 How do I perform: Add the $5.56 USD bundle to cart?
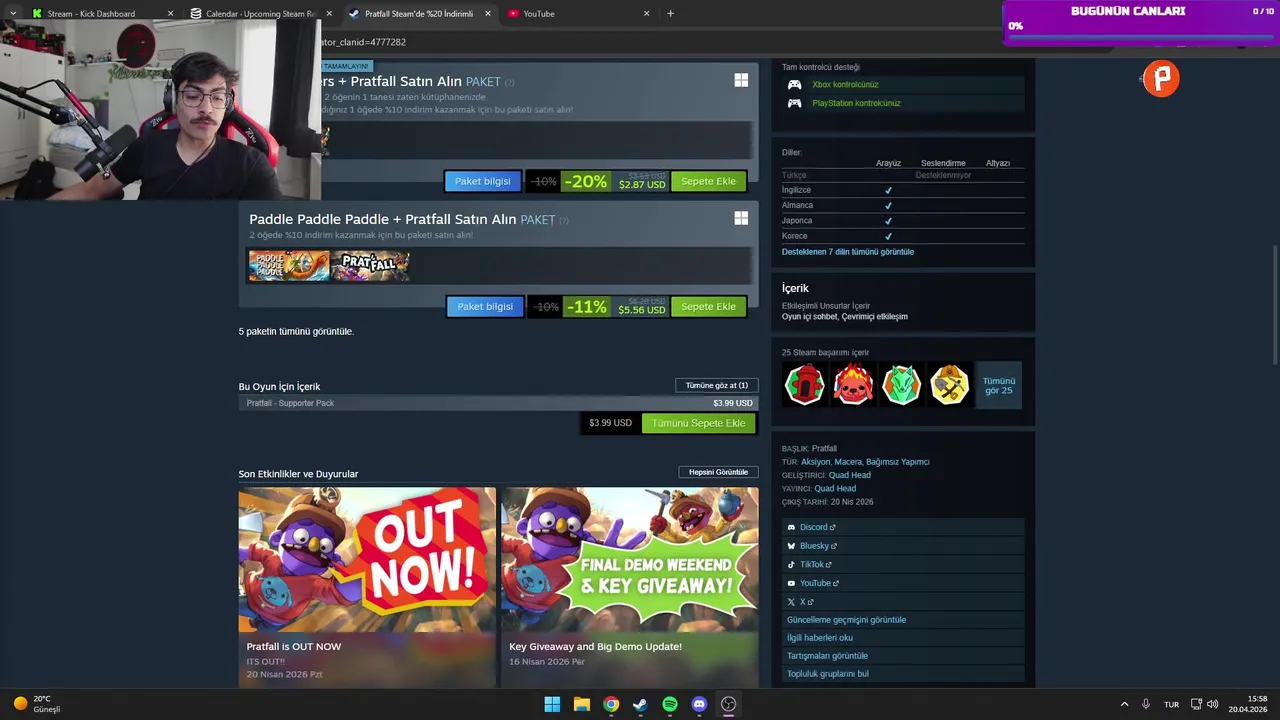click(x=708, y=307)
